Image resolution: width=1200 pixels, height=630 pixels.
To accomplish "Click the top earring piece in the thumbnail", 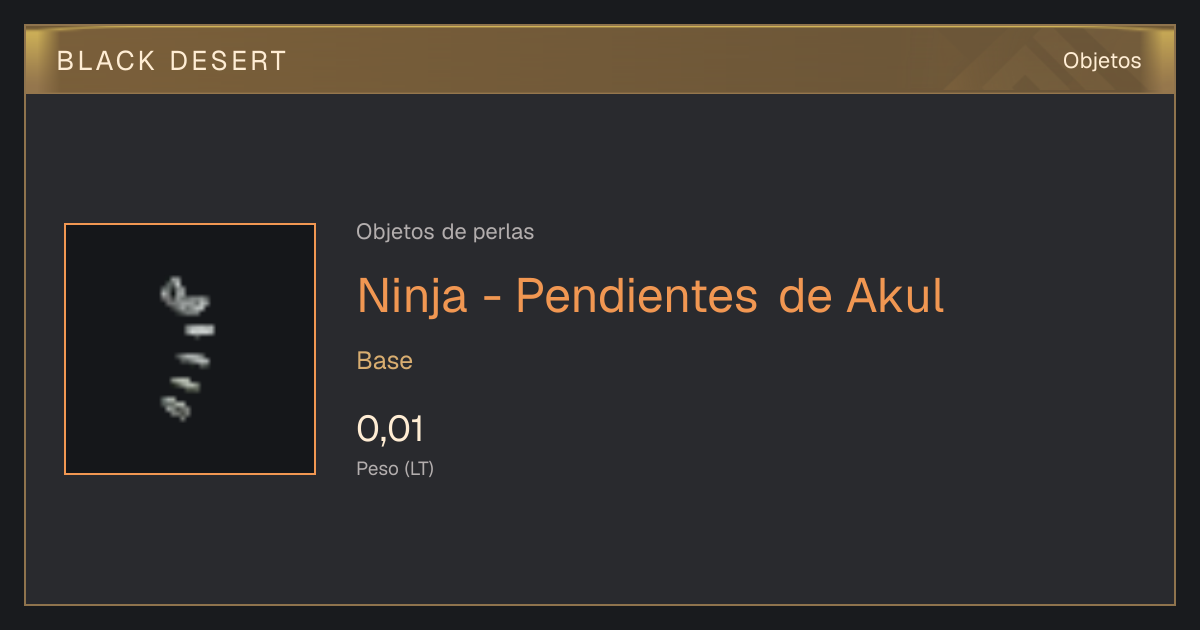I will point(185,293).
